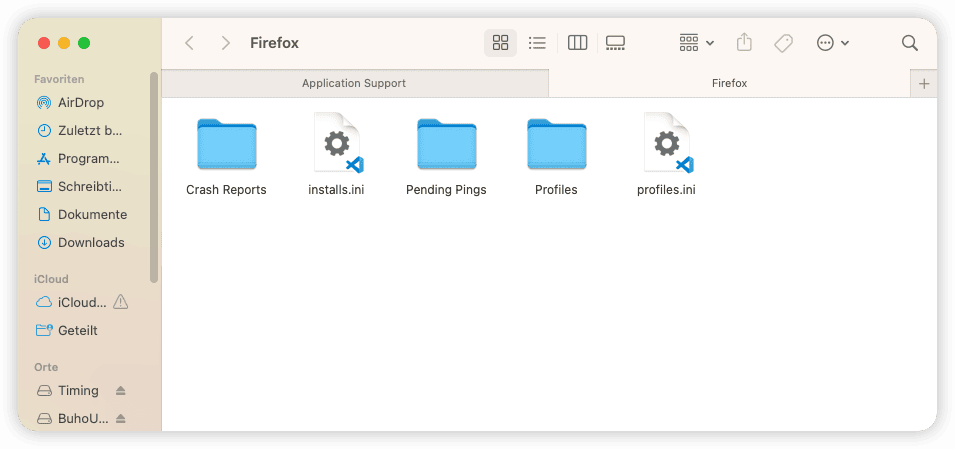Image resolution: width=955 pixels, height=449 pixels.
Task: Select the Crash Reports folder icon
Action: 227,144
